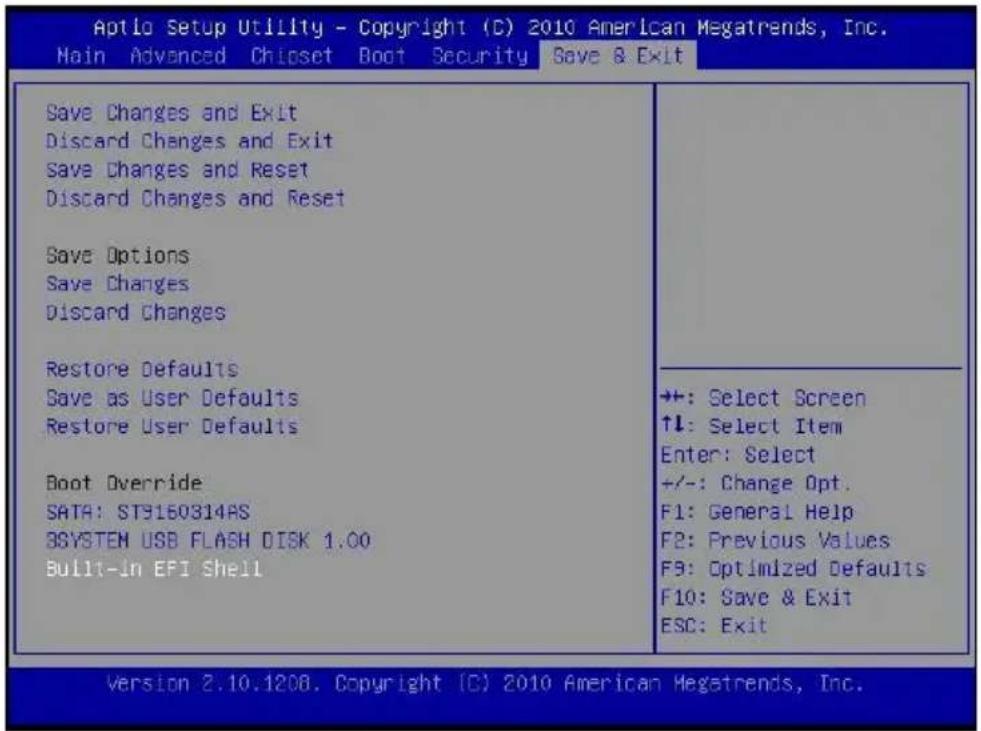This screenshot has width=981, height=731.
Task: Select Restore User Defaults
Action: click(172, 426)
